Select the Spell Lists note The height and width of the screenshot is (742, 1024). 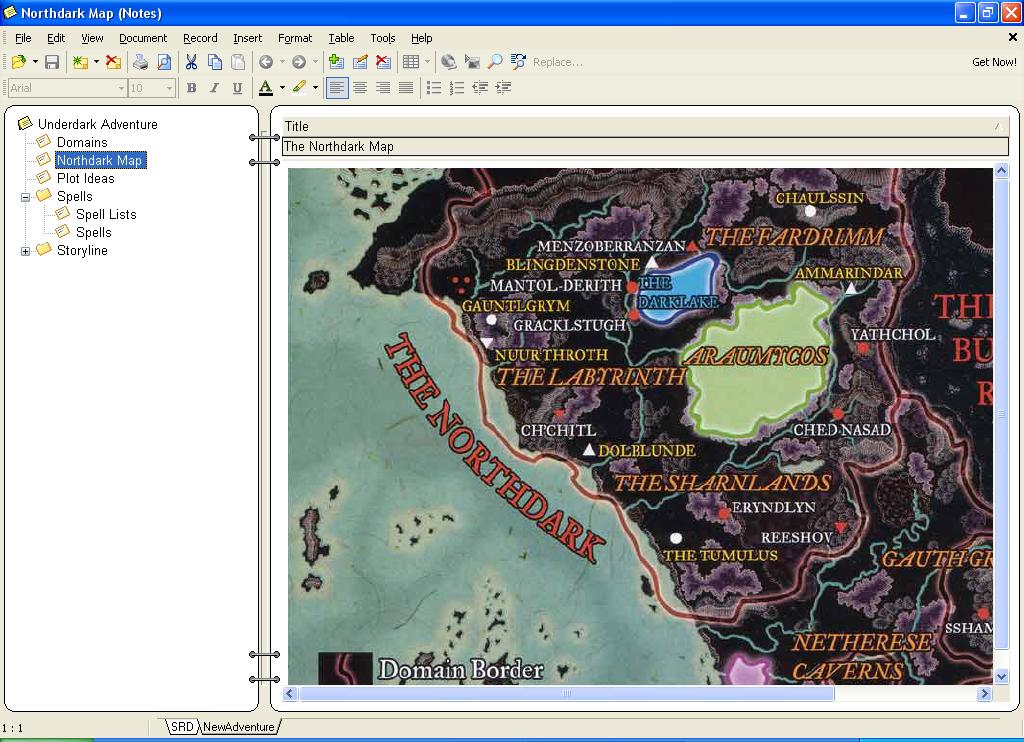coord(106,214)
